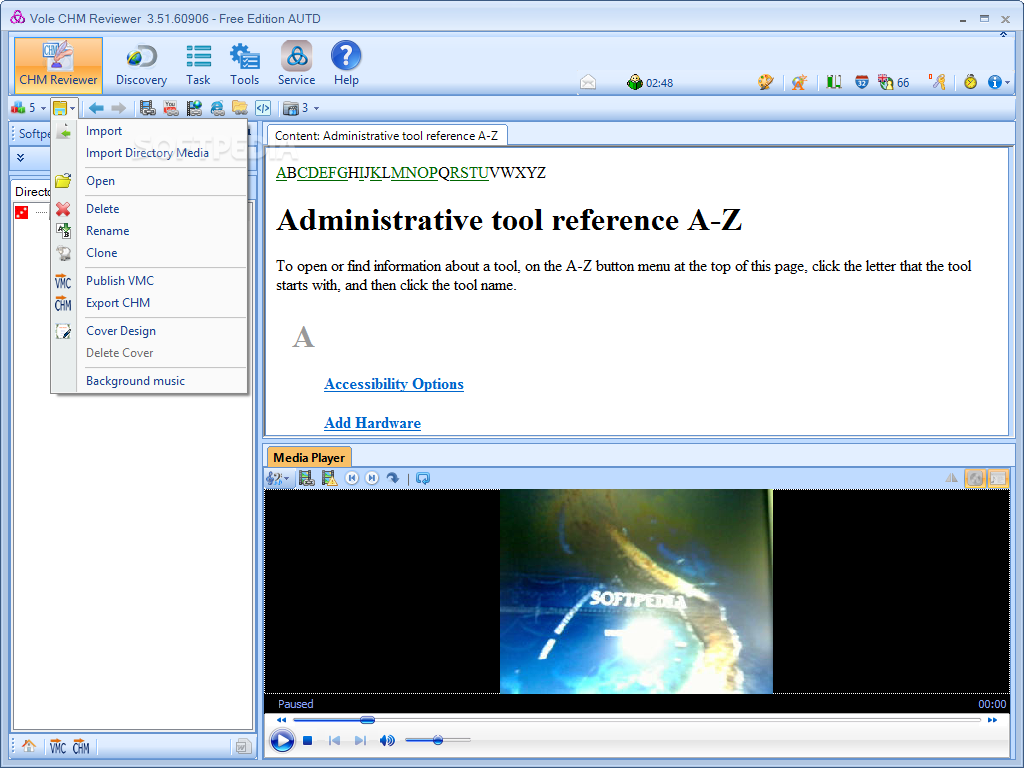1024x768 pixels.
Task: Click the reader icon next to 02:48
Action: [634, 82]
